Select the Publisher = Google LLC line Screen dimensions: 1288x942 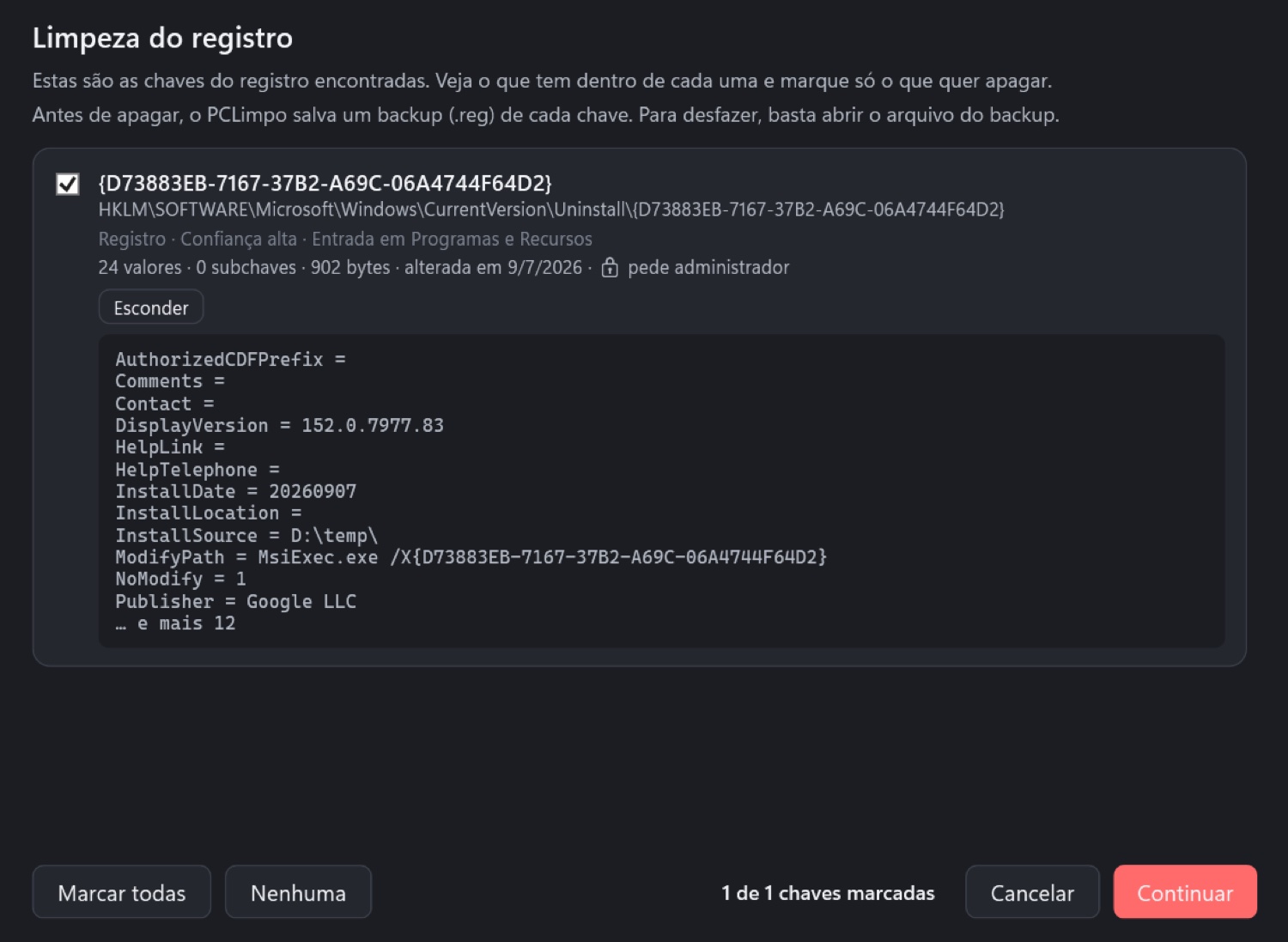tap(236, 601)
